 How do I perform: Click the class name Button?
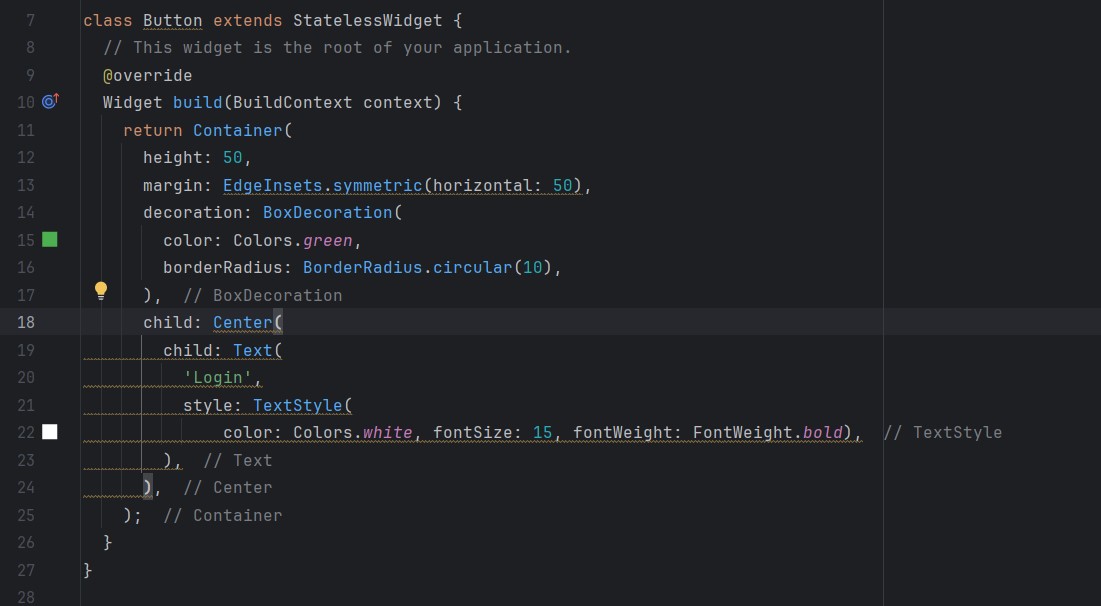(173, 21)
